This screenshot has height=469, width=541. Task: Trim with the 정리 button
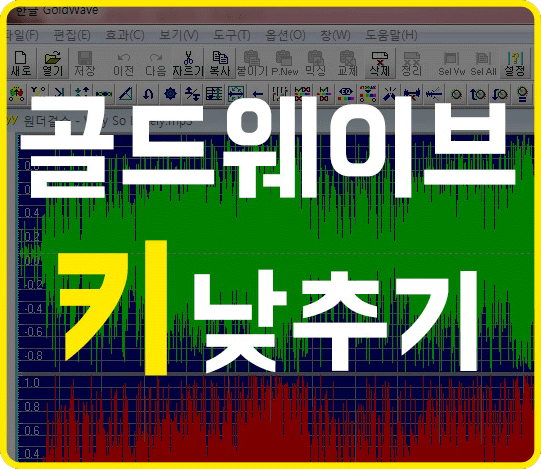412,63
